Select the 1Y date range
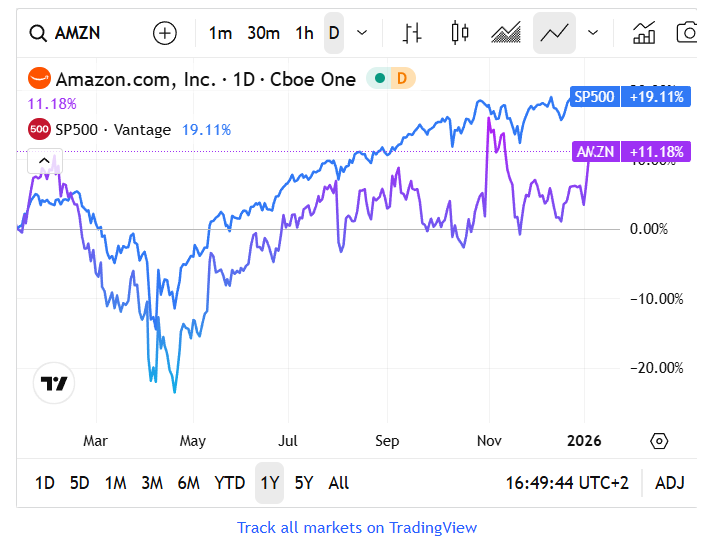 [269, 483]
